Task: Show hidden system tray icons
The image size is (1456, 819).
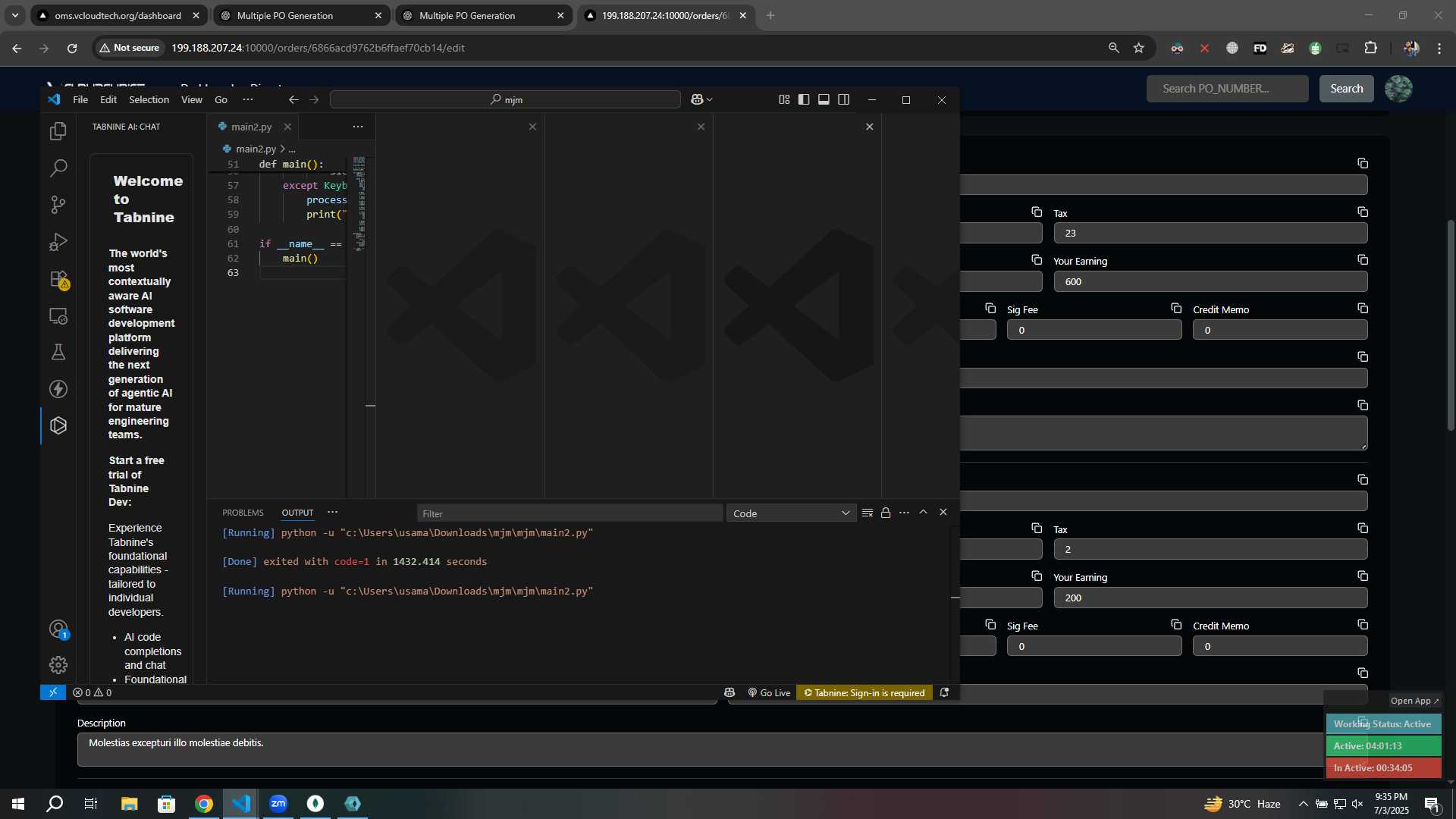Action: (x=1303, y=804)
